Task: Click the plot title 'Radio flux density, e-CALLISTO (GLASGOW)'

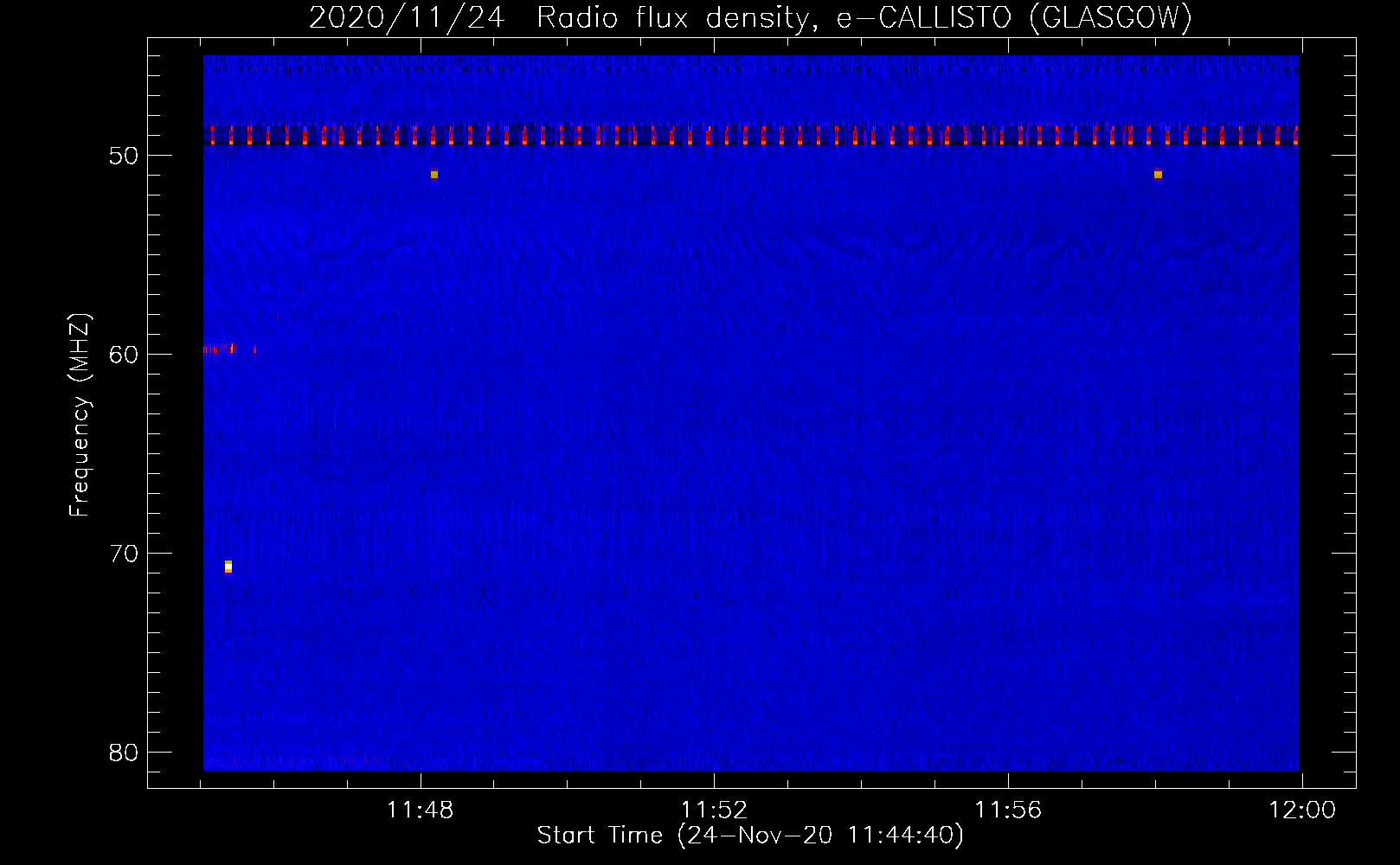Action: (864, 17)
